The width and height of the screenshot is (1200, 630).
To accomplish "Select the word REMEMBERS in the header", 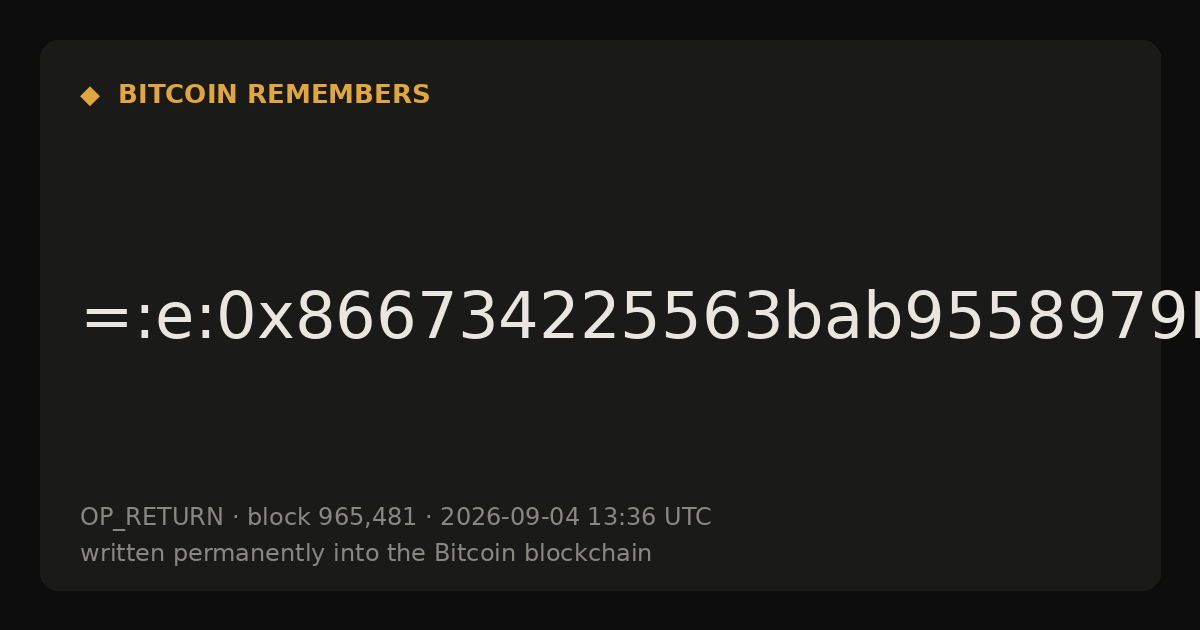I will click(x=338, y=95).
